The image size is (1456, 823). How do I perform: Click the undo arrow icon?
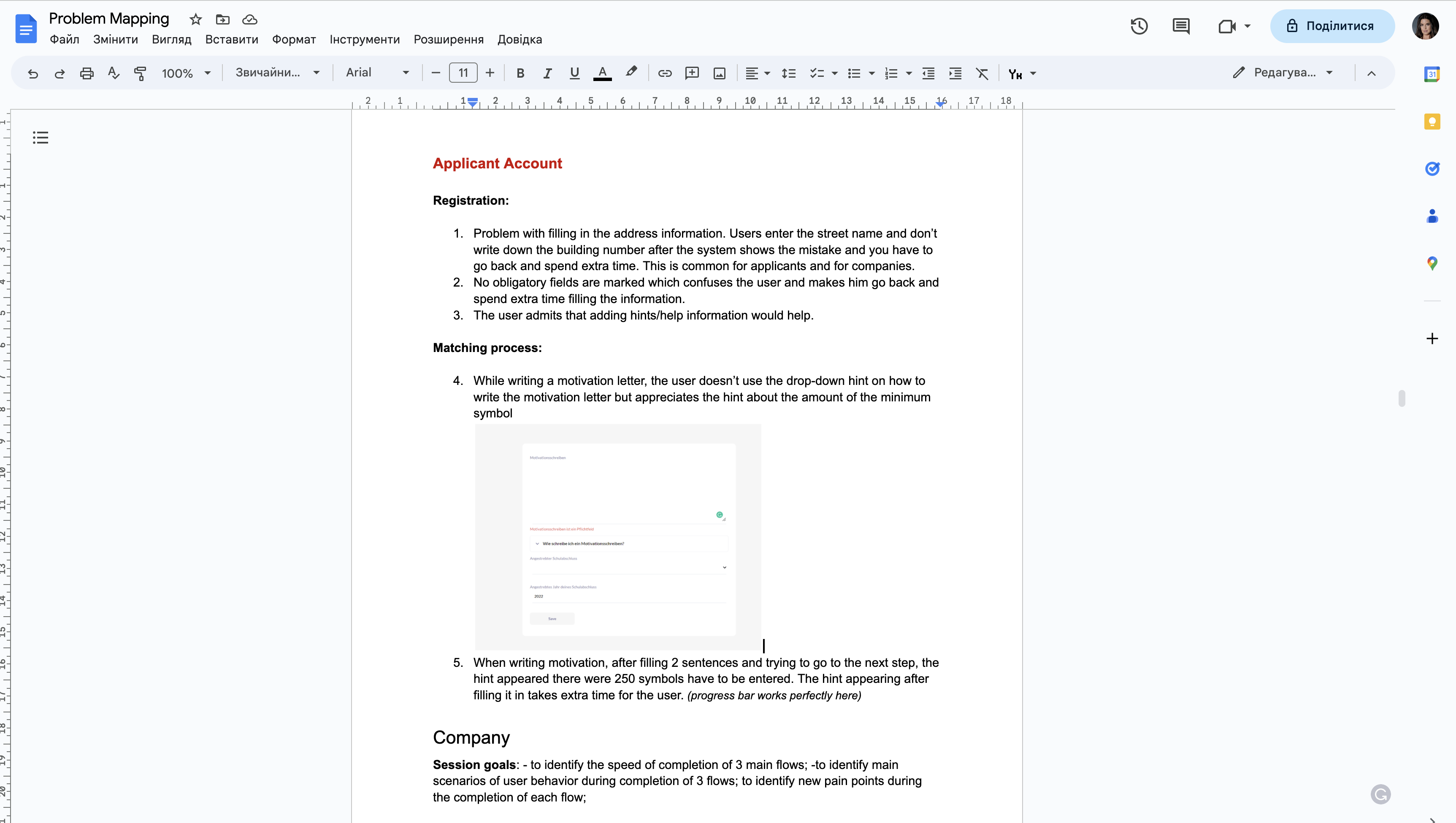click(33, 73)
